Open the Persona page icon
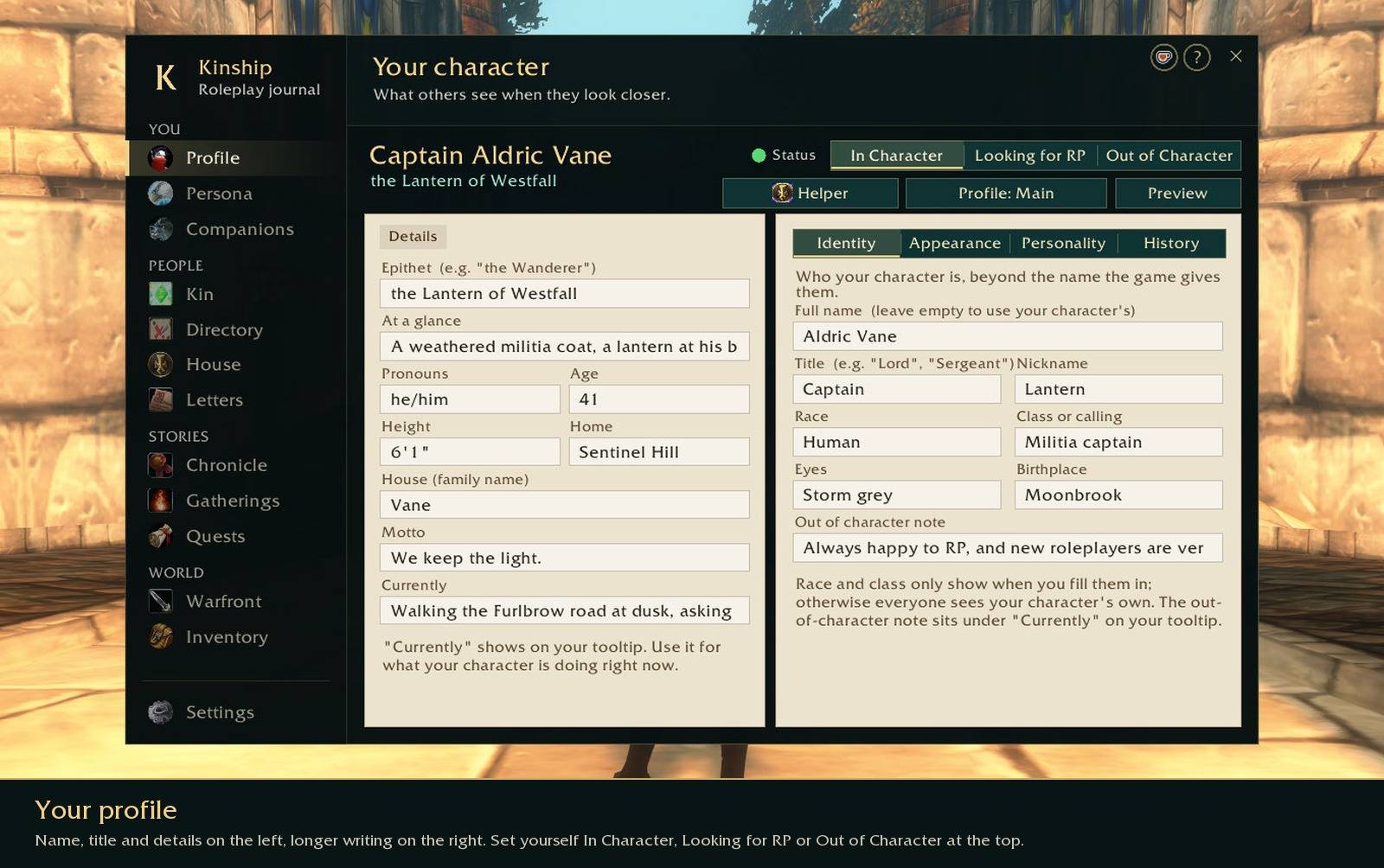1384x868 pixels. tap(160, 194)
